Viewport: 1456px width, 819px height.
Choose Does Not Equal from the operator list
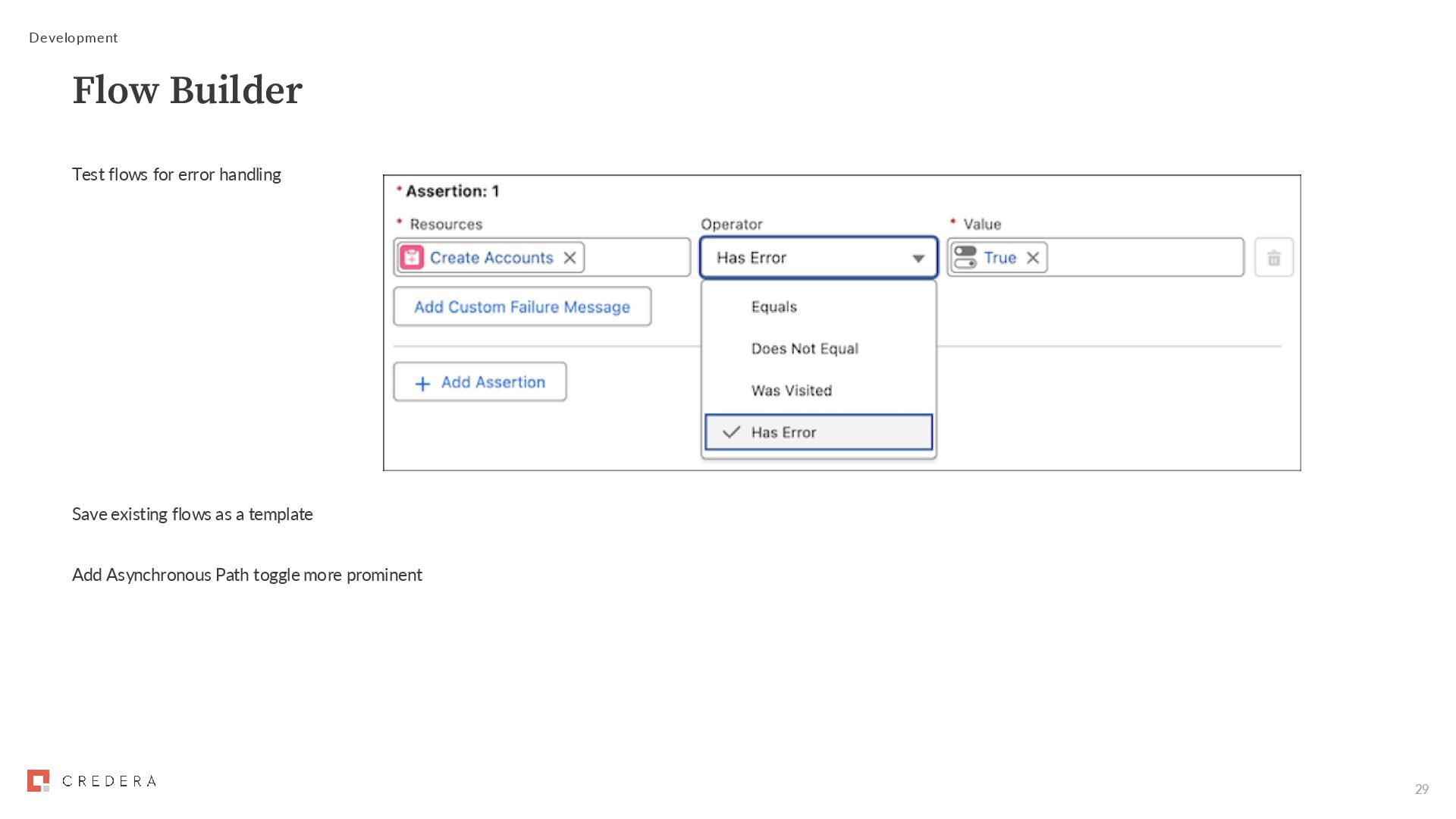click(x=805, y=349)
